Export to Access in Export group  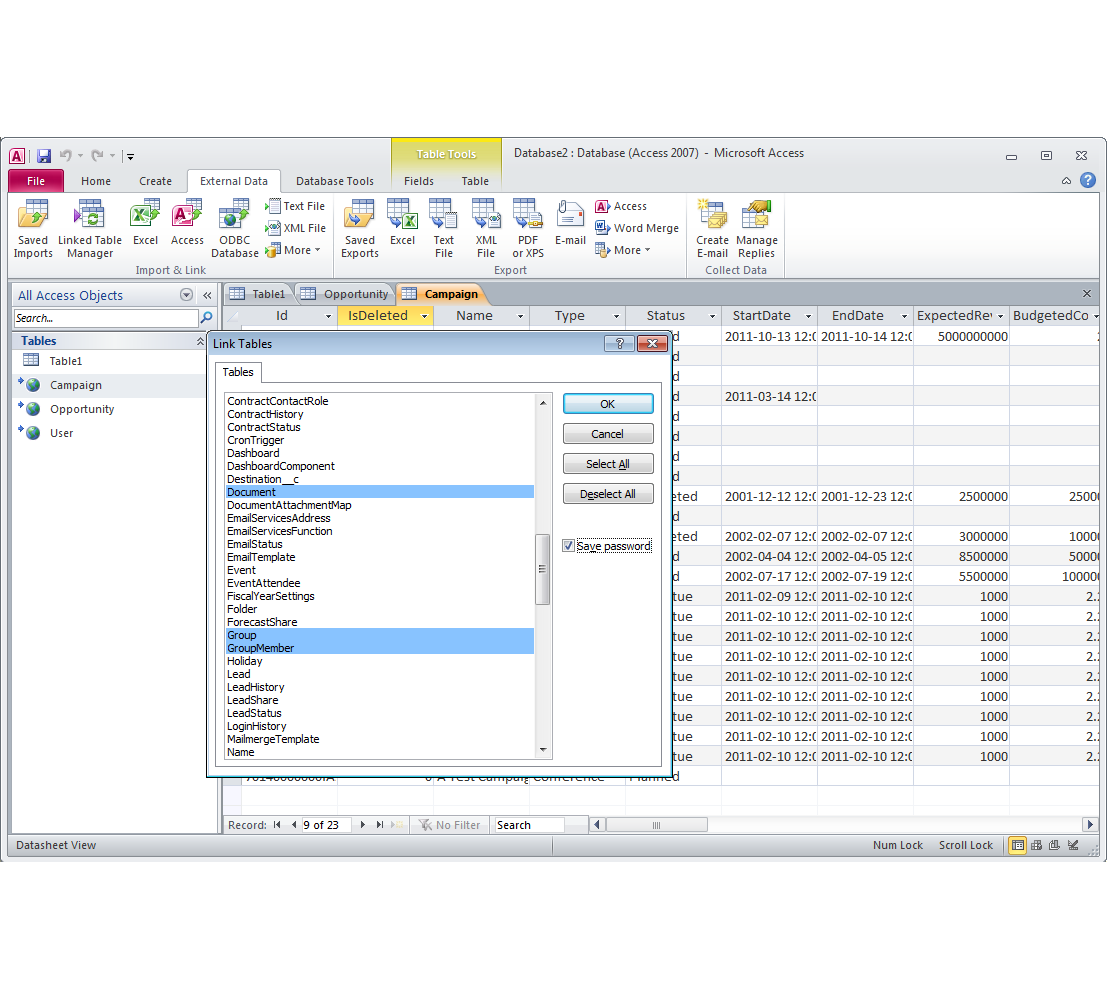tap(621, 206)
